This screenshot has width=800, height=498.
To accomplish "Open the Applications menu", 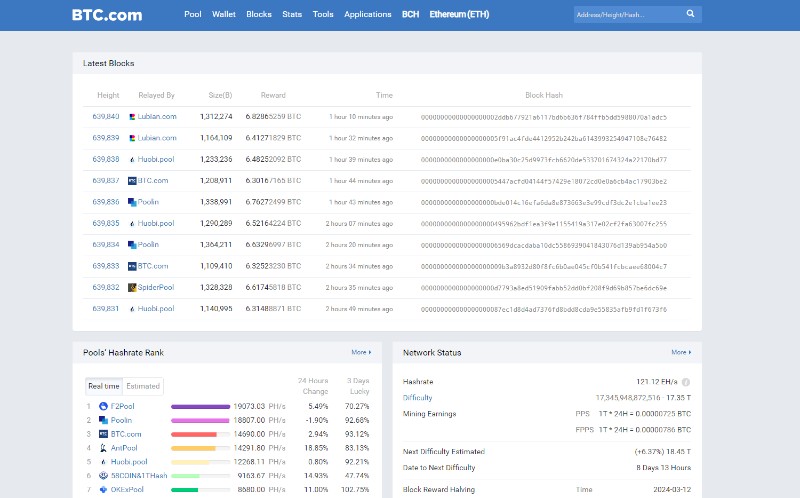I will [x=368, y=14].
